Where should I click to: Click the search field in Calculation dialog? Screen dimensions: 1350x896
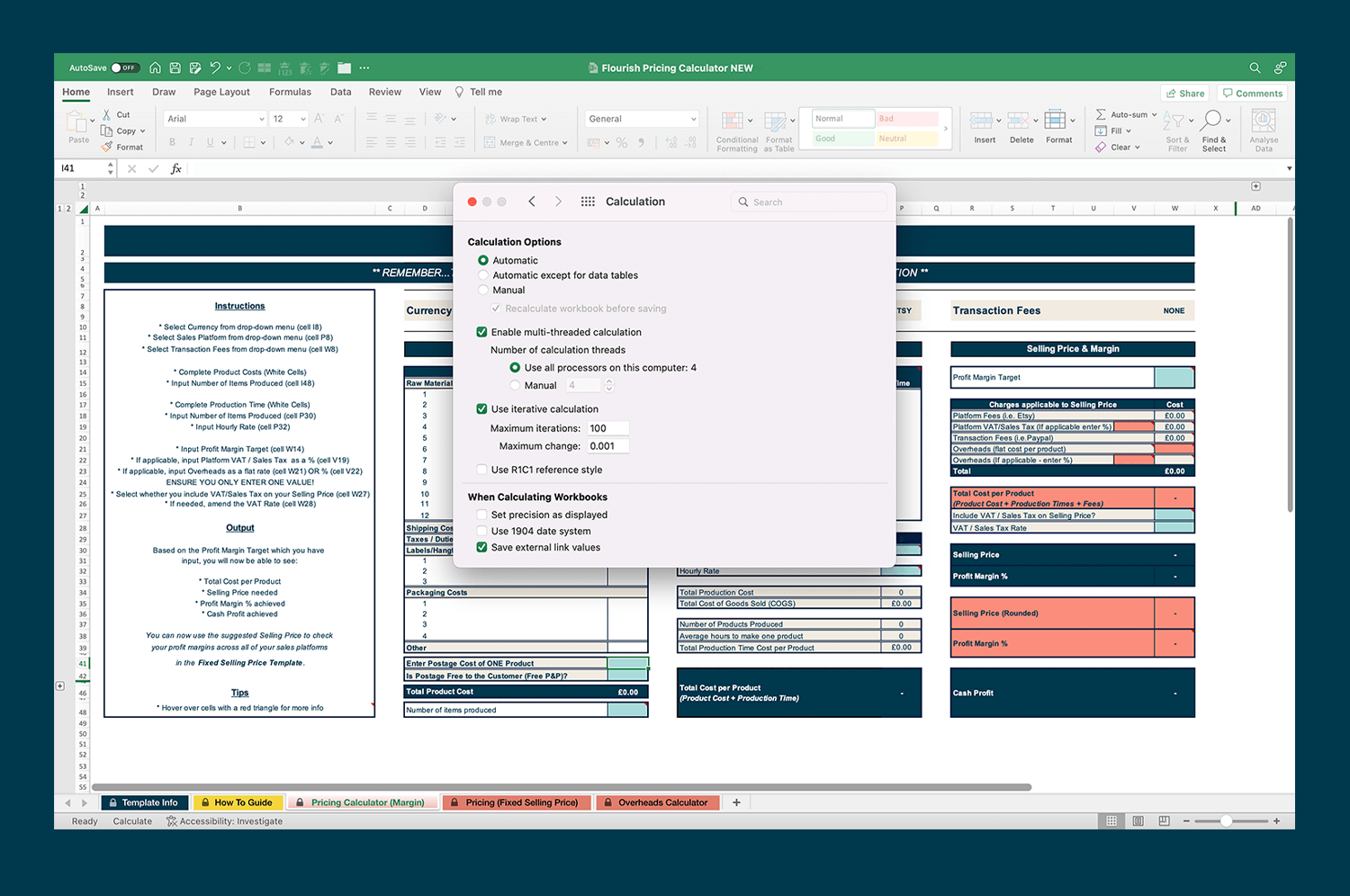808,202
